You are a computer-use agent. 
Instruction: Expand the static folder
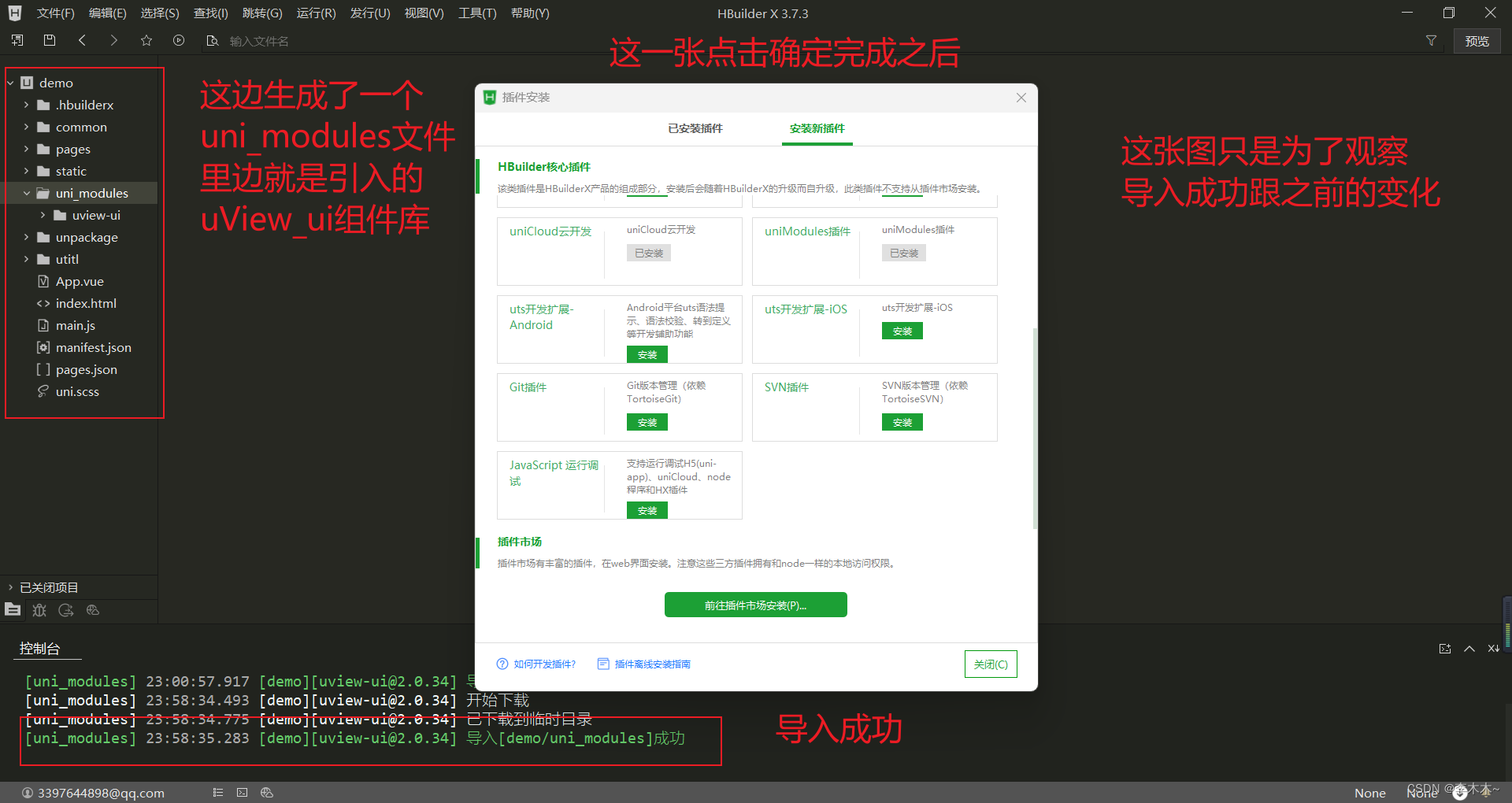click(x=26, y=171)
